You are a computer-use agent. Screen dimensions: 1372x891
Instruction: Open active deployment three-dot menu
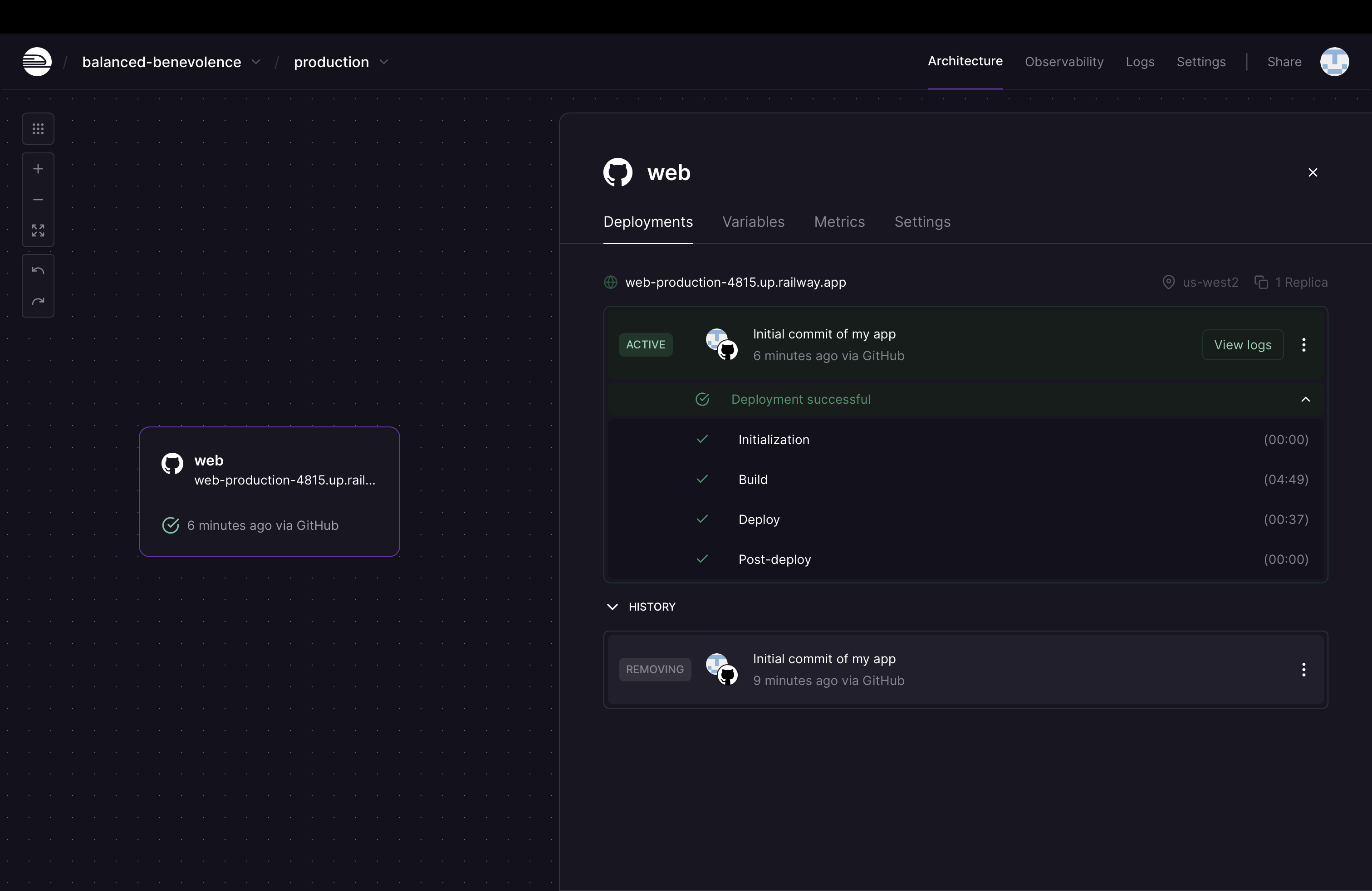tap(1303, 345)
